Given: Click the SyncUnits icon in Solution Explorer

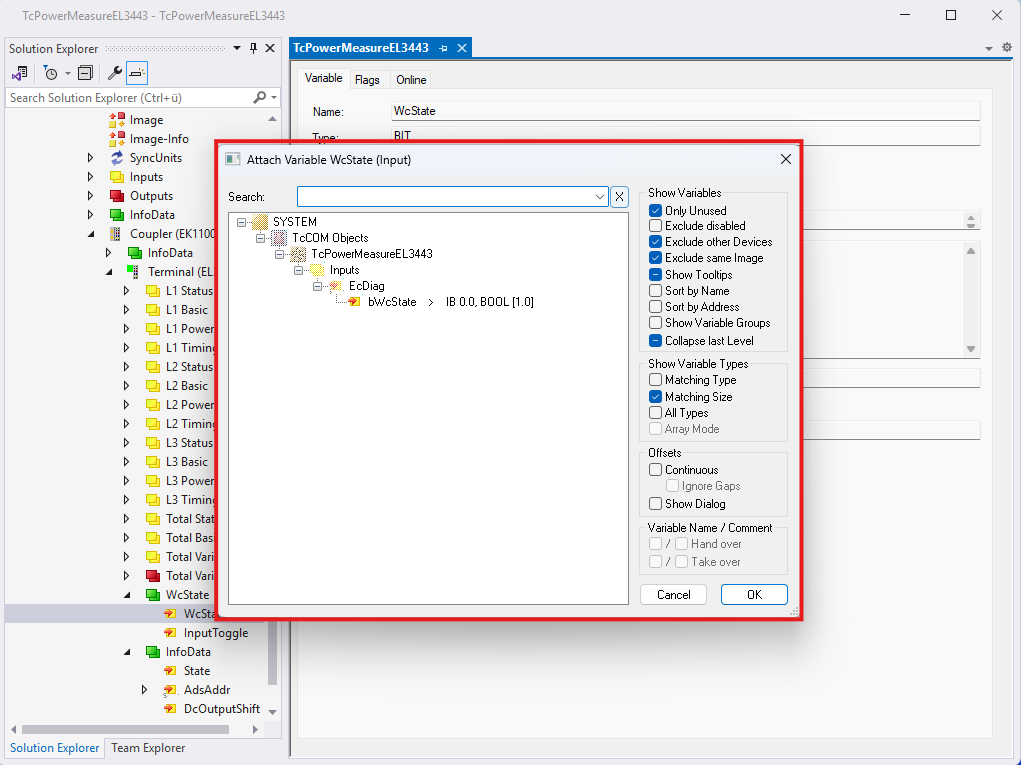Looking at the screenshot, I should (x=117, y=158).
